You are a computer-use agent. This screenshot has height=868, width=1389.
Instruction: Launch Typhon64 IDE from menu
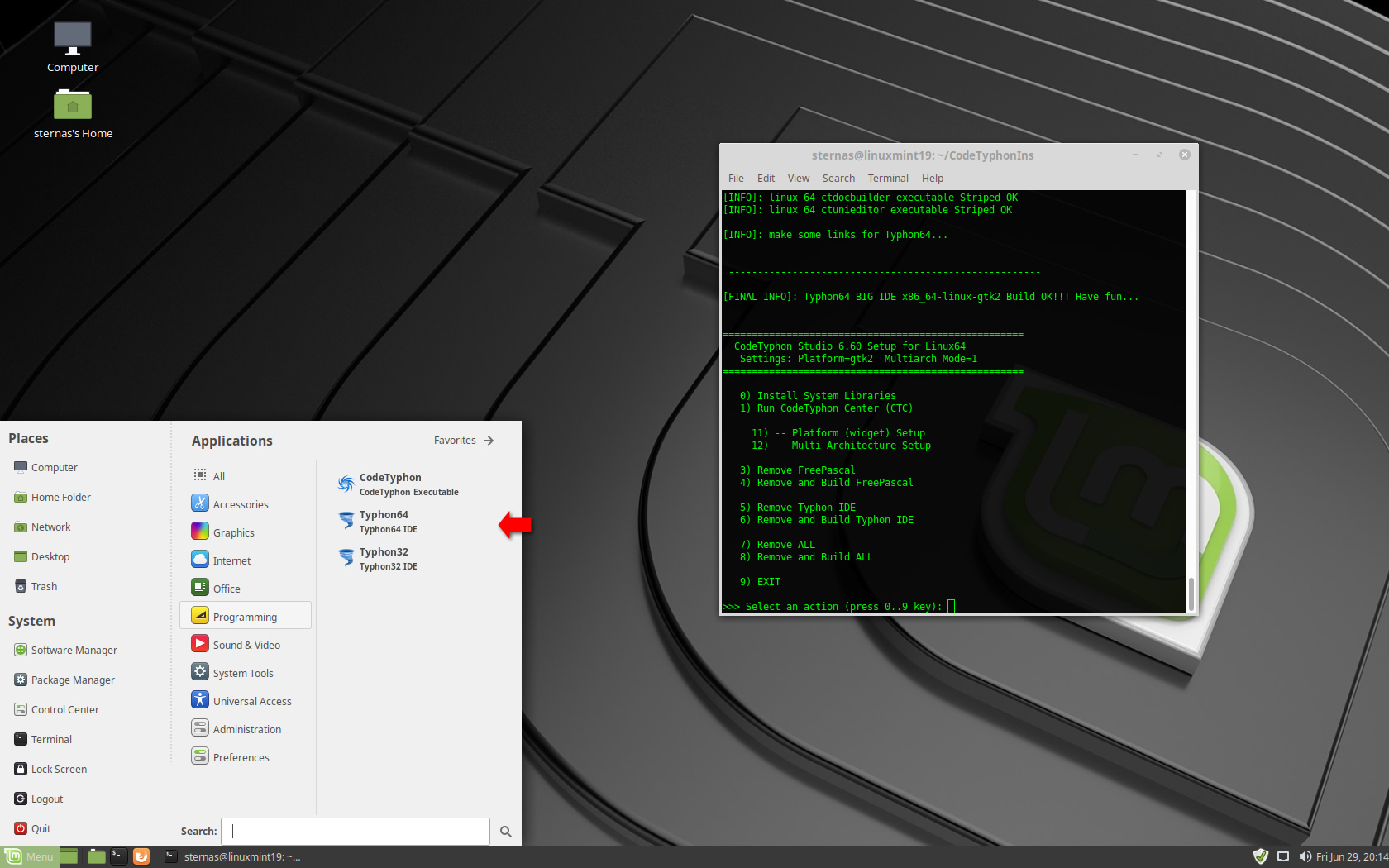click(378, 522)
